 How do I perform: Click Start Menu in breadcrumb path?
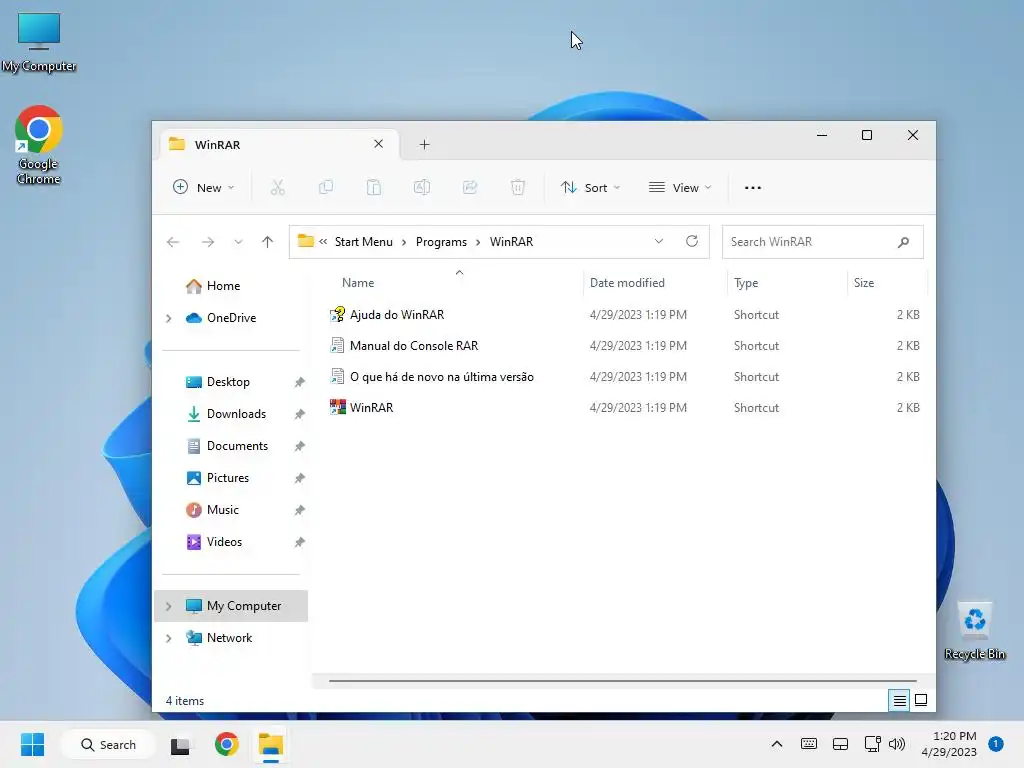pos(364,242)
